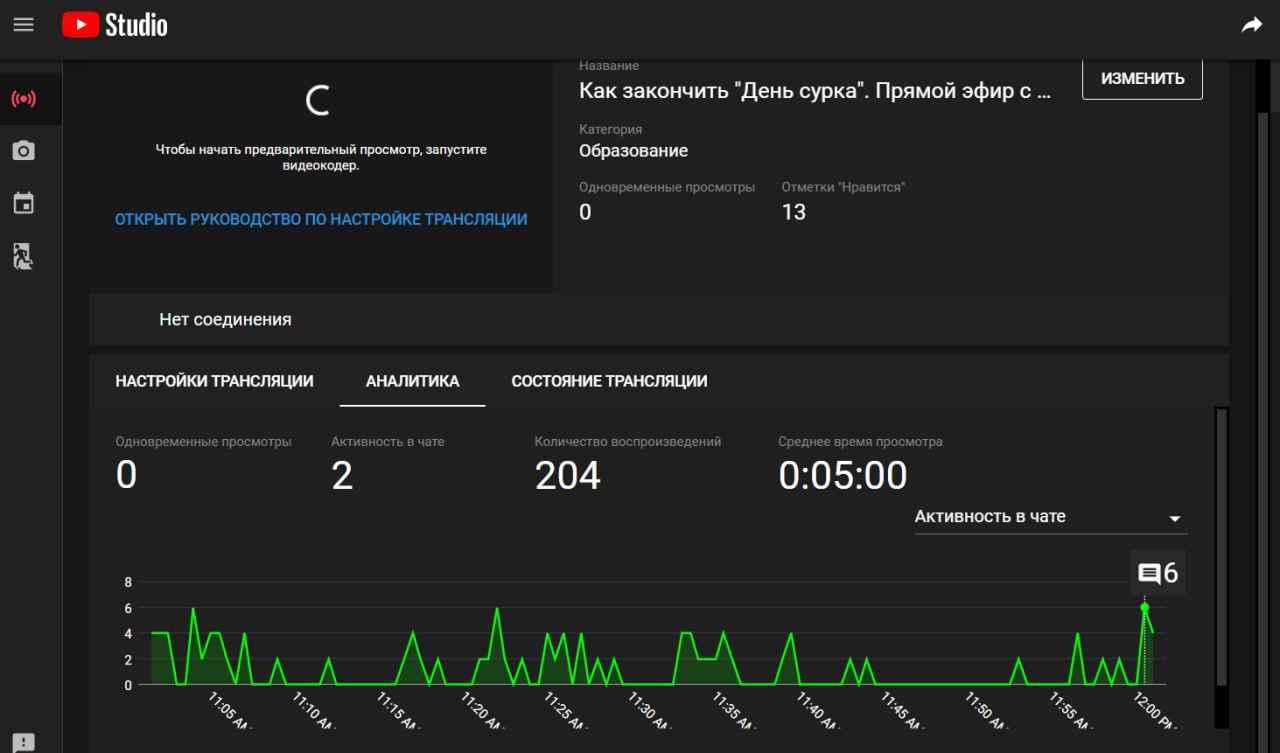Screen dimensions: 1280x753
Task: Click the YouTube Studio logo
Action: point(115,25)
